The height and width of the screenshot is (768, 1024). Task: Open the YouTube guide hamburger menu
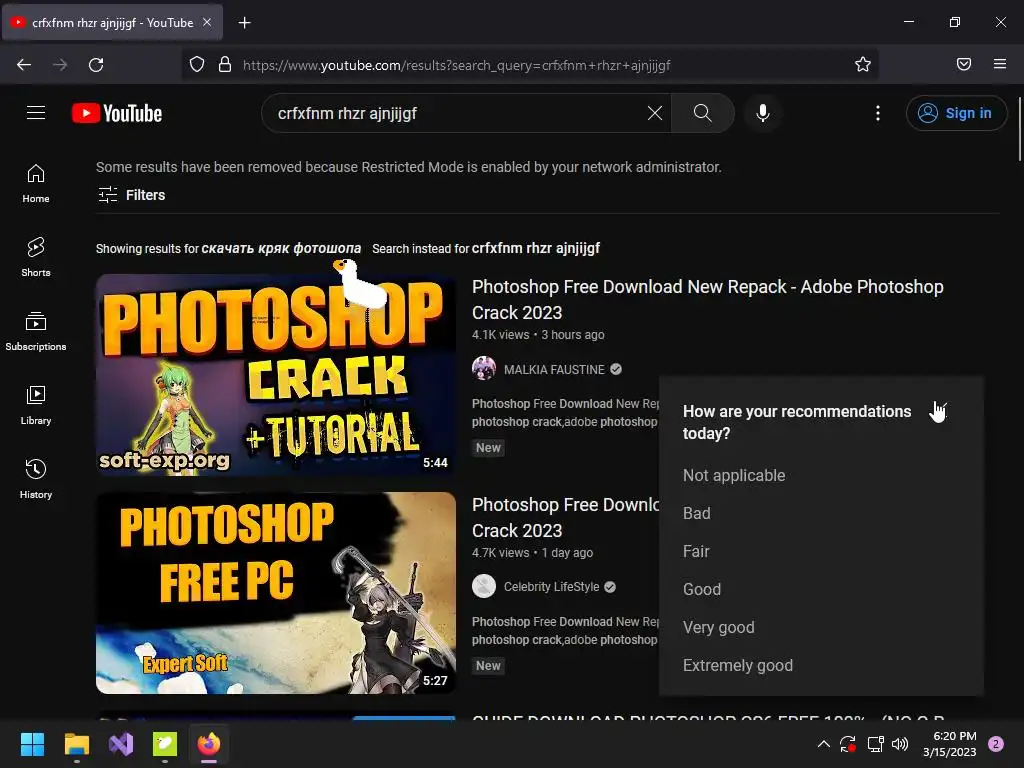[36, 113]
